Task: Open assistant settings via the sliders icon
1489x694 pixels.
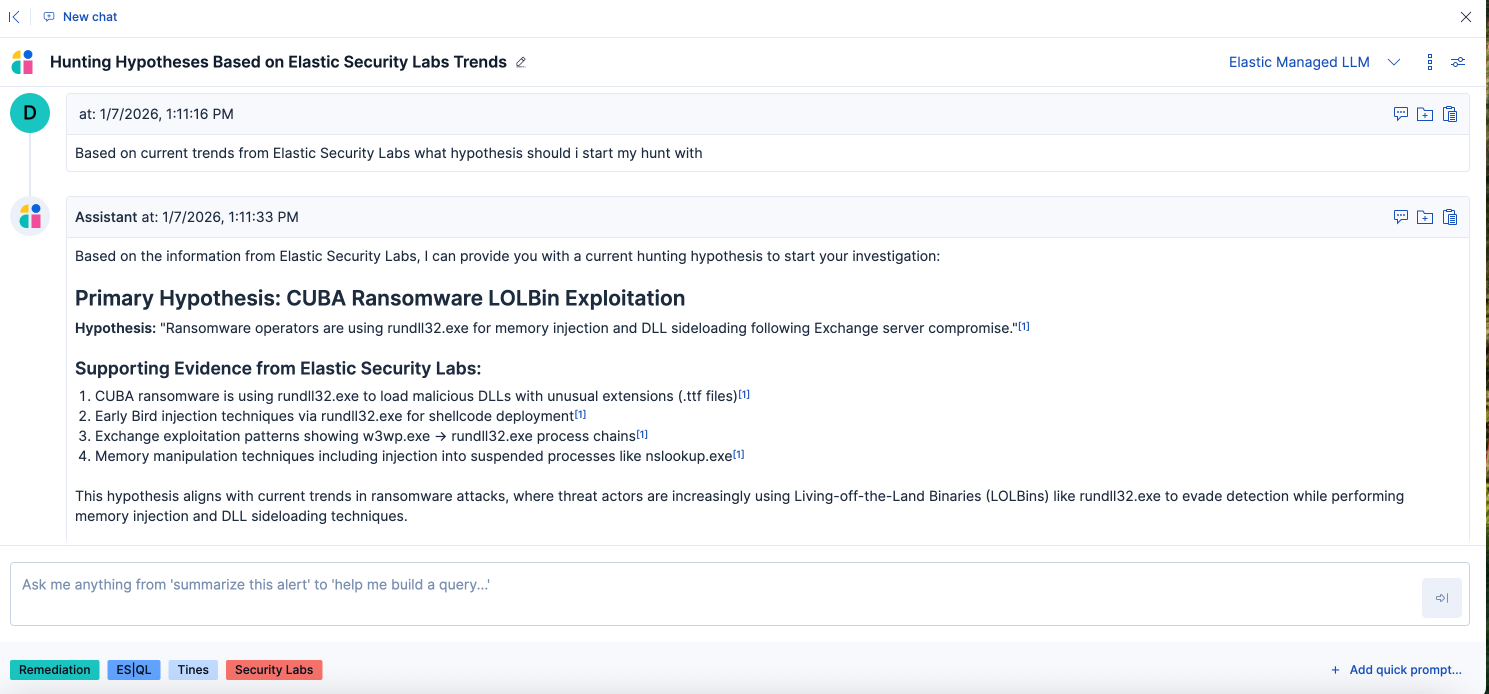Action: (1459, 62)
